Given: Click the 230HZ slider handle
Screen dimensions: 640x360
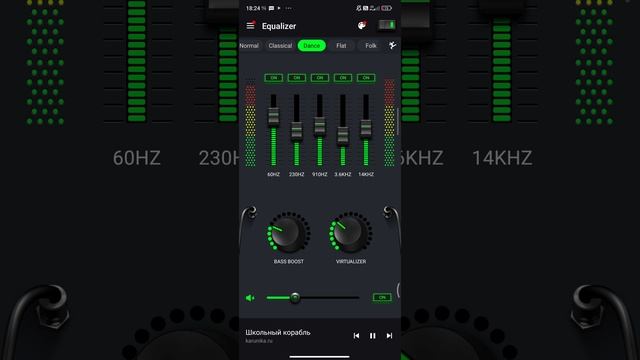Looking at the screenshot, I should pyautogui.click(x=297, y=132).
